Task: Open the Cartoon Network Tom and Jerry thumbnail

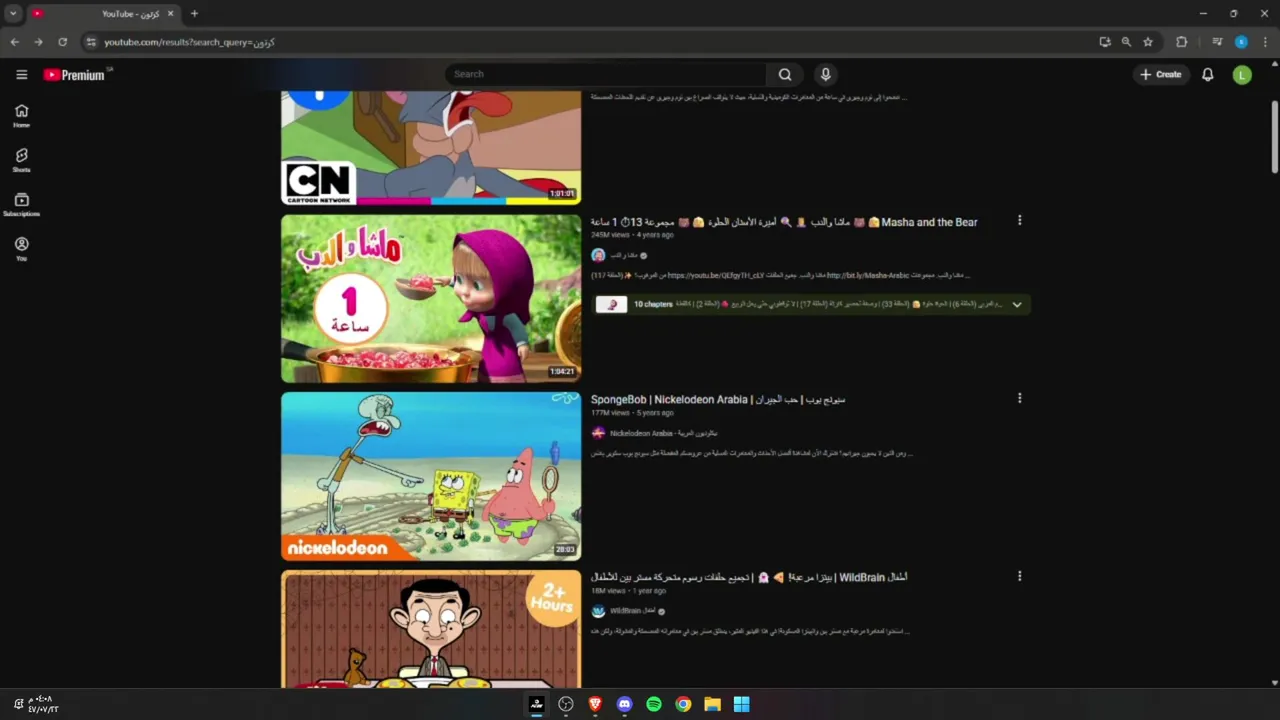Action: (x=431, y=148)
